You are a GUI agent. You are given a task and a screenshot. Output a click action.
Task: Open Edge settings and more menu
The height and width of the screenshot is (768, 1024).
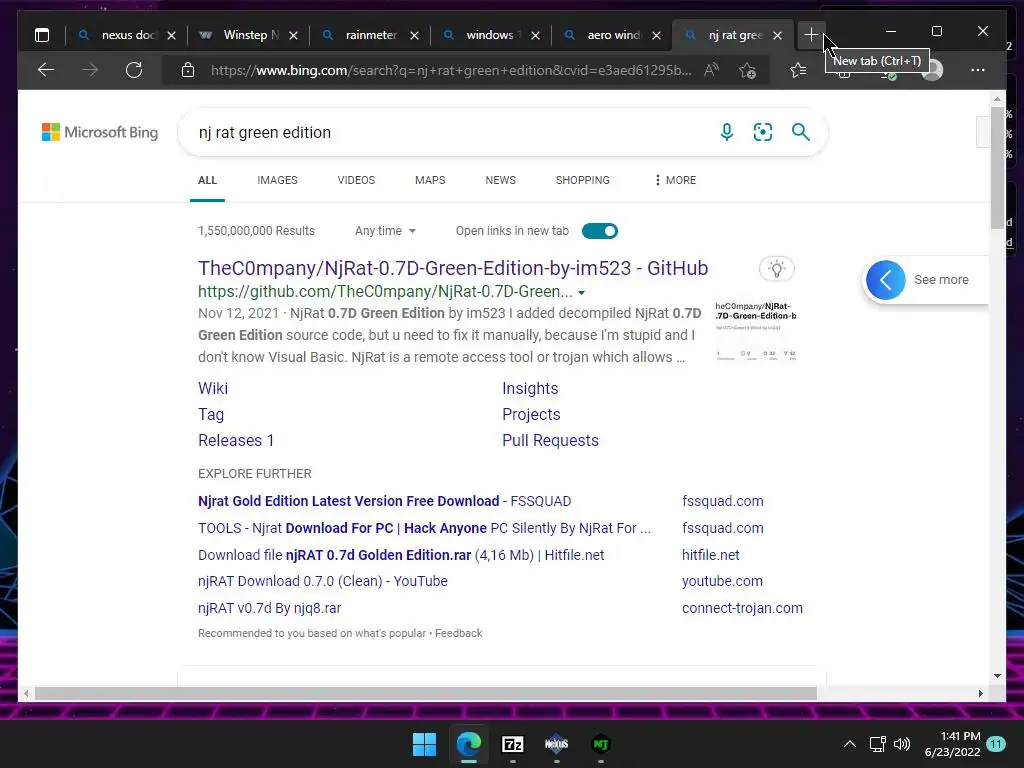[978, 70]
